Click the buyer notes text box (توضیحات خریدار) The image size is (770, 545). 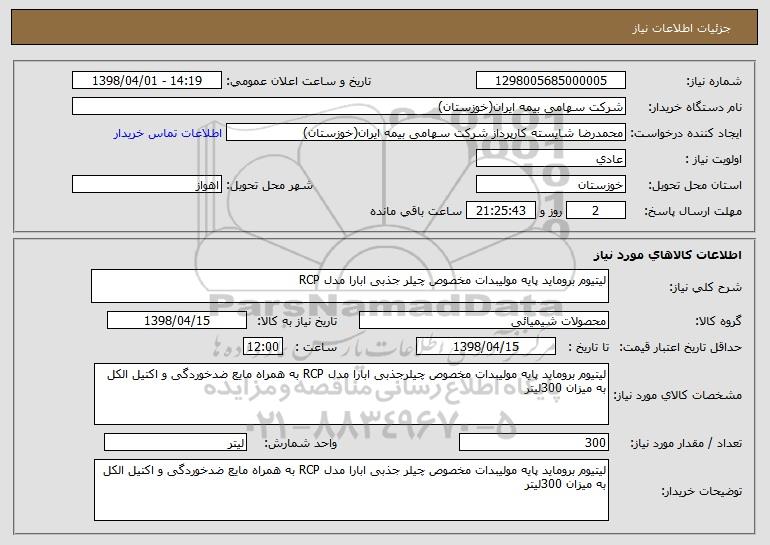click(351, 490)
